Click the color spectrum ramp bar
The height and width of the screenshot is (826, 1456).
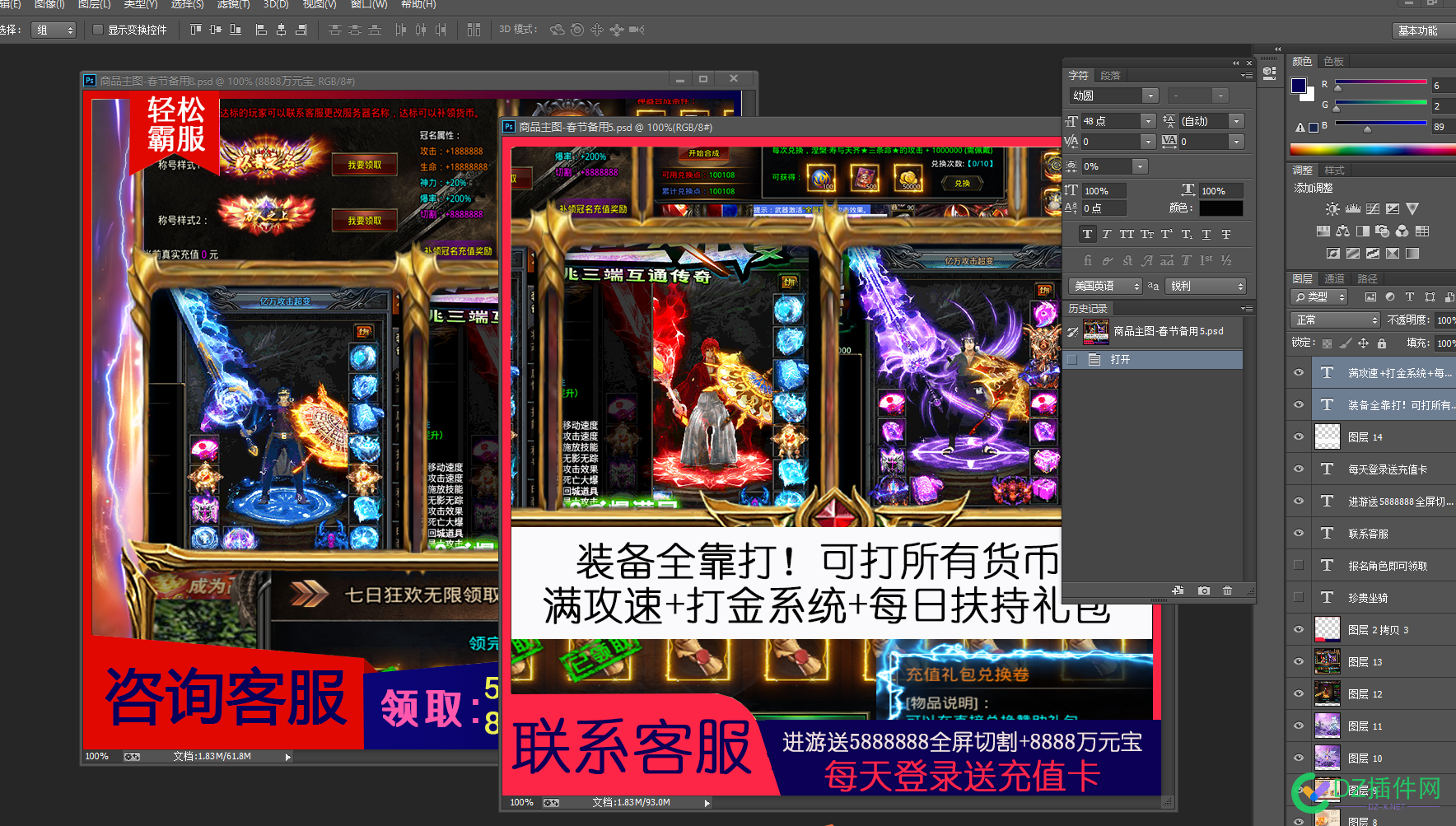point(1373,150)
